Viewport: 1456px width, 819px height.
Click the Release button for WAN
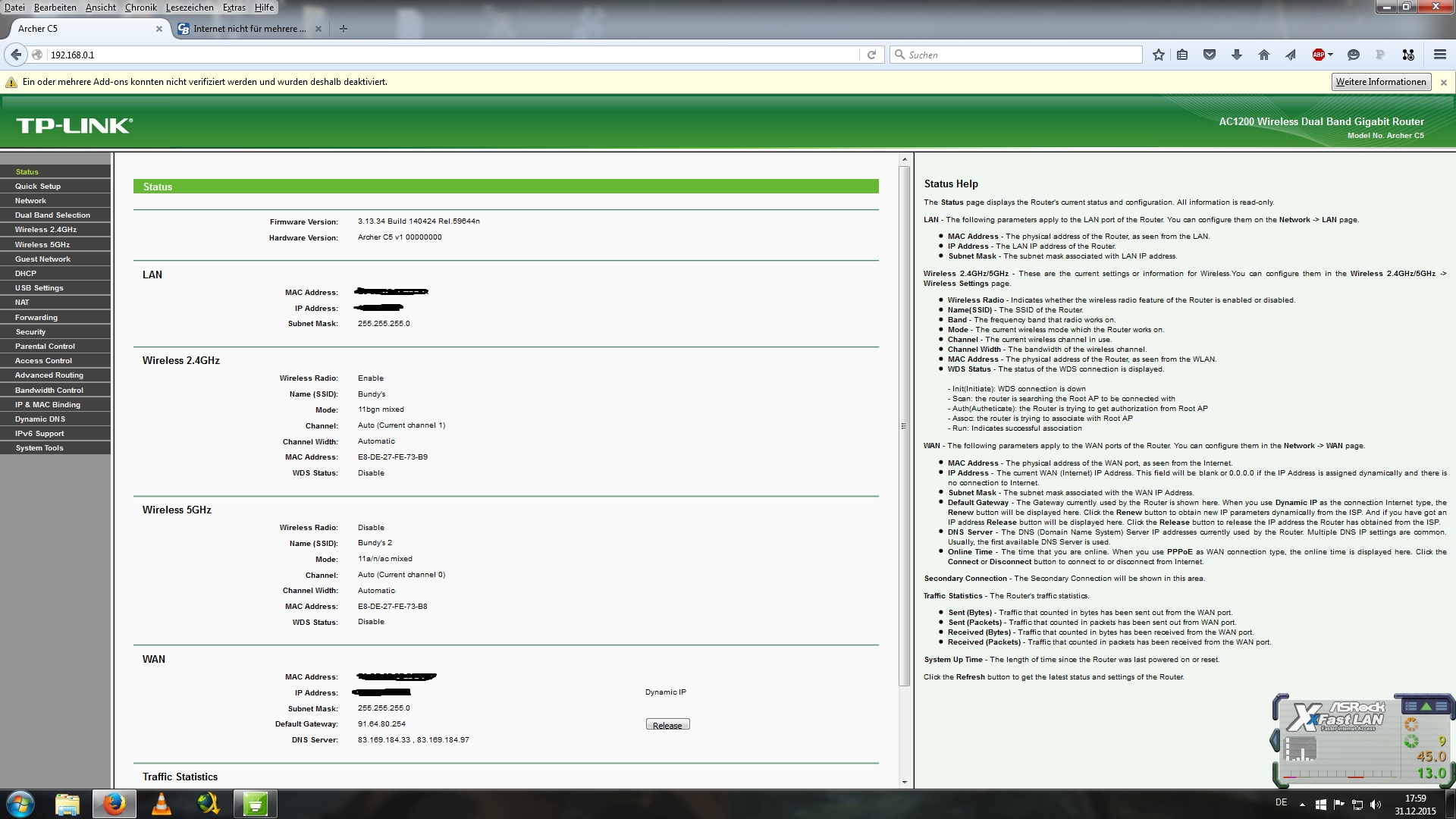tap(667, 725)
